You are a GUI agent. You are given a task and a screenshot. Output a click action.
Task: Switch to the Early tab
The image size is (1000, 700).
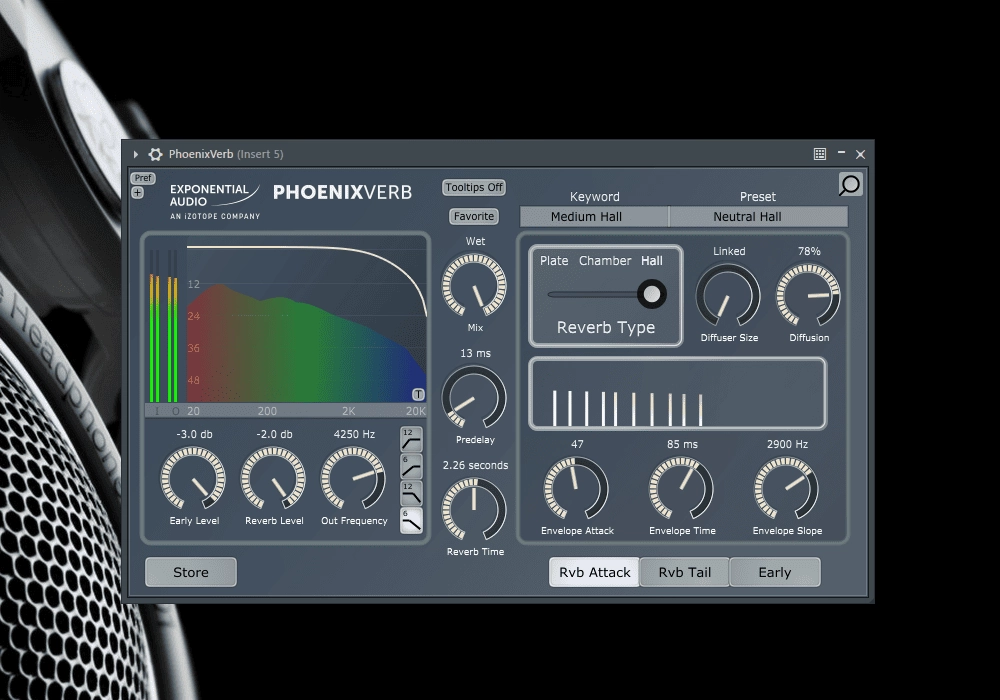click(775, 572)
